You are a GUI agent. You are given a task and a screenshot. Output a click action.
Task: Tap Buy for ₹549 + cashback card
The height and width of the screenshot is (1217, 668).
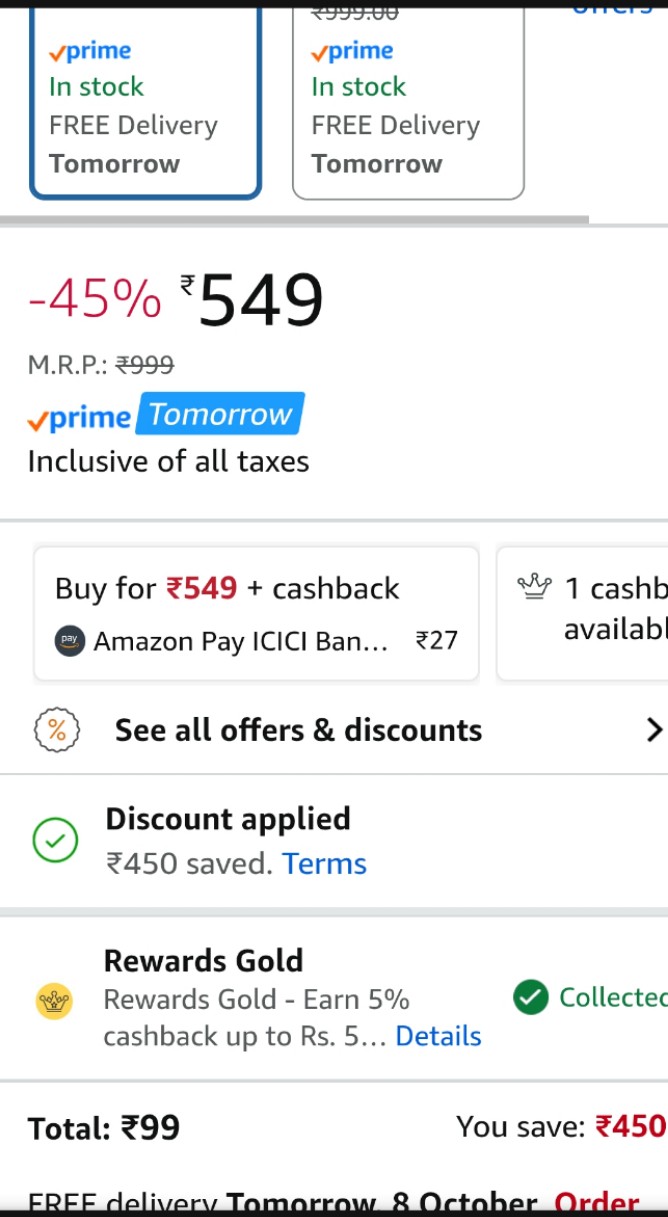(256, 612)
